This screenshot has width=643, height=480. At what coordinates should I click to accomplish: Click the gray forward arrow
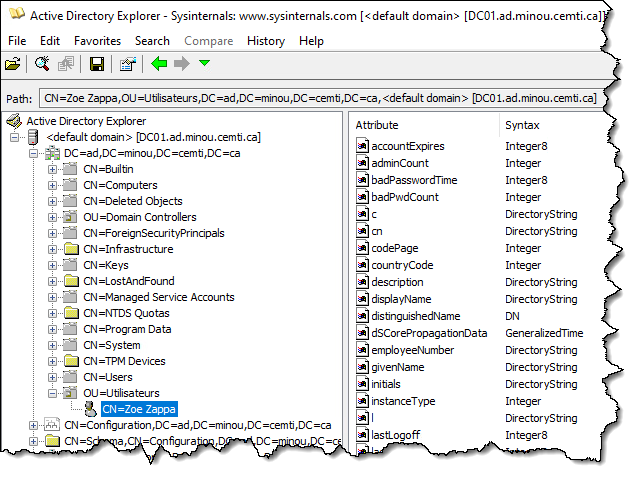[182, 64]
